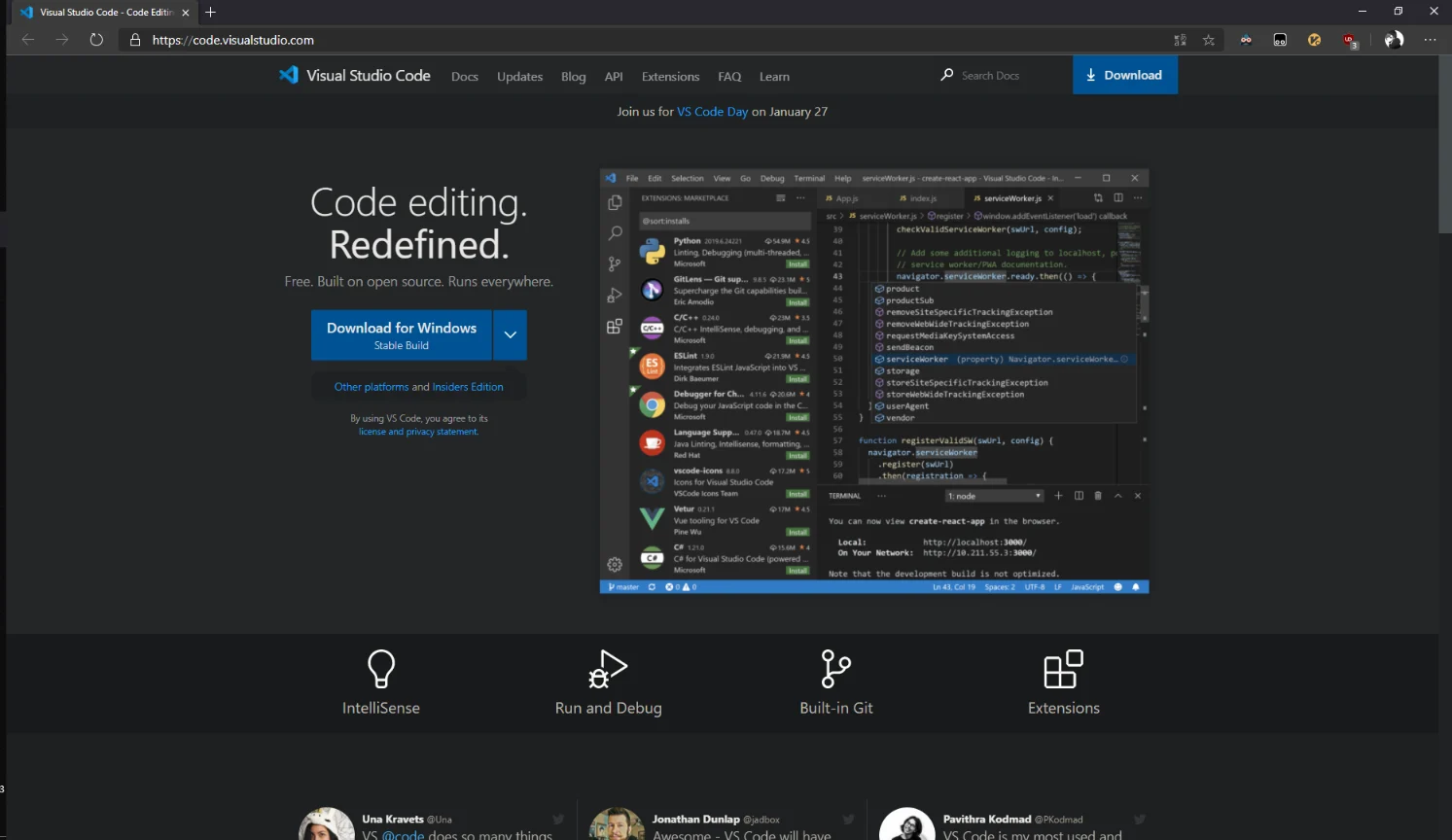Screen dimensions: 1452x840
Task: Click the site lock icon in the address bar
Action: (135, 40)
